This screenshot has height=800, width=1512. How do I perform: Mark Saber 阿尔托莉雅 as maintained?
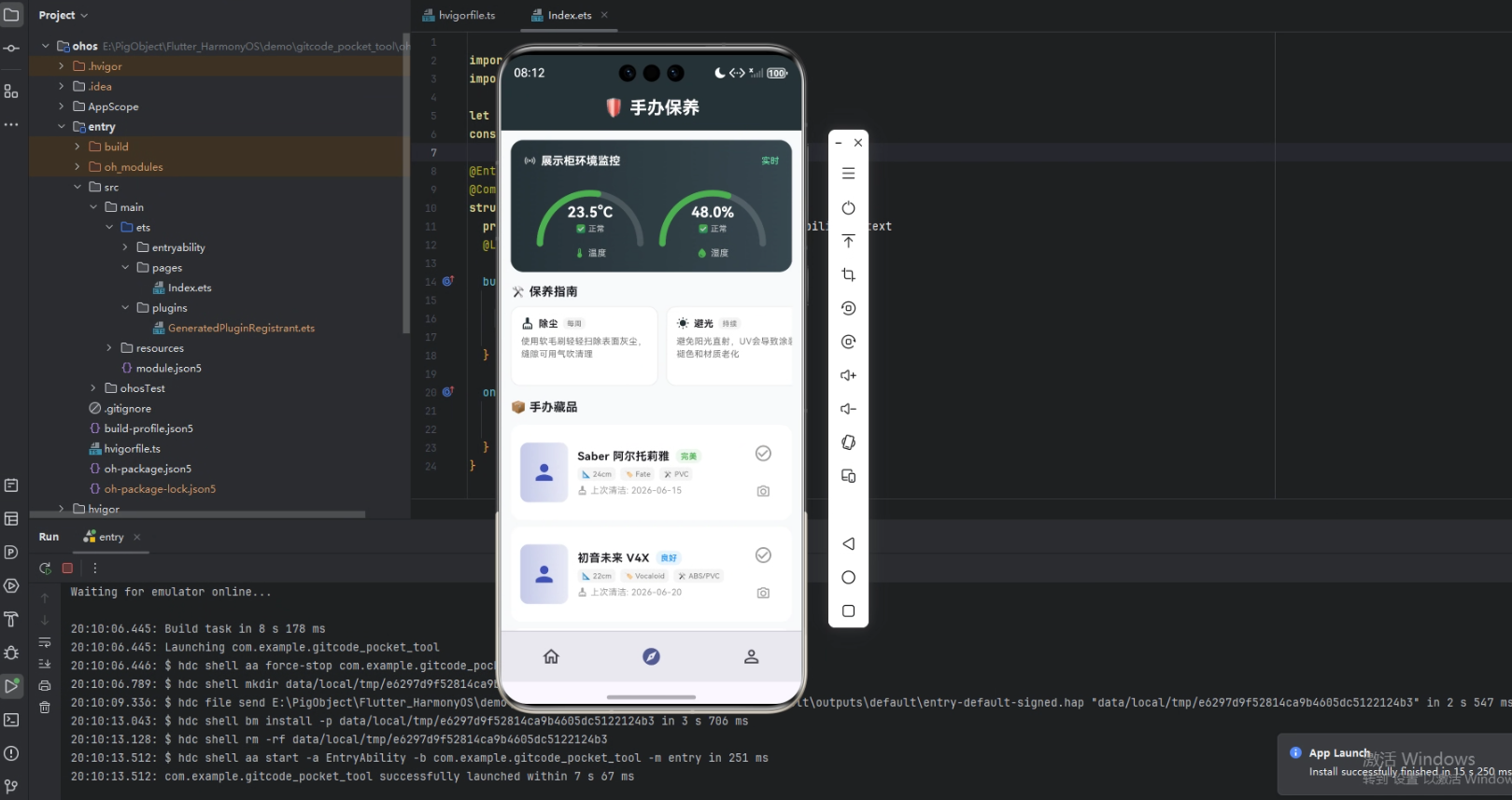click(x=763, y=454)
